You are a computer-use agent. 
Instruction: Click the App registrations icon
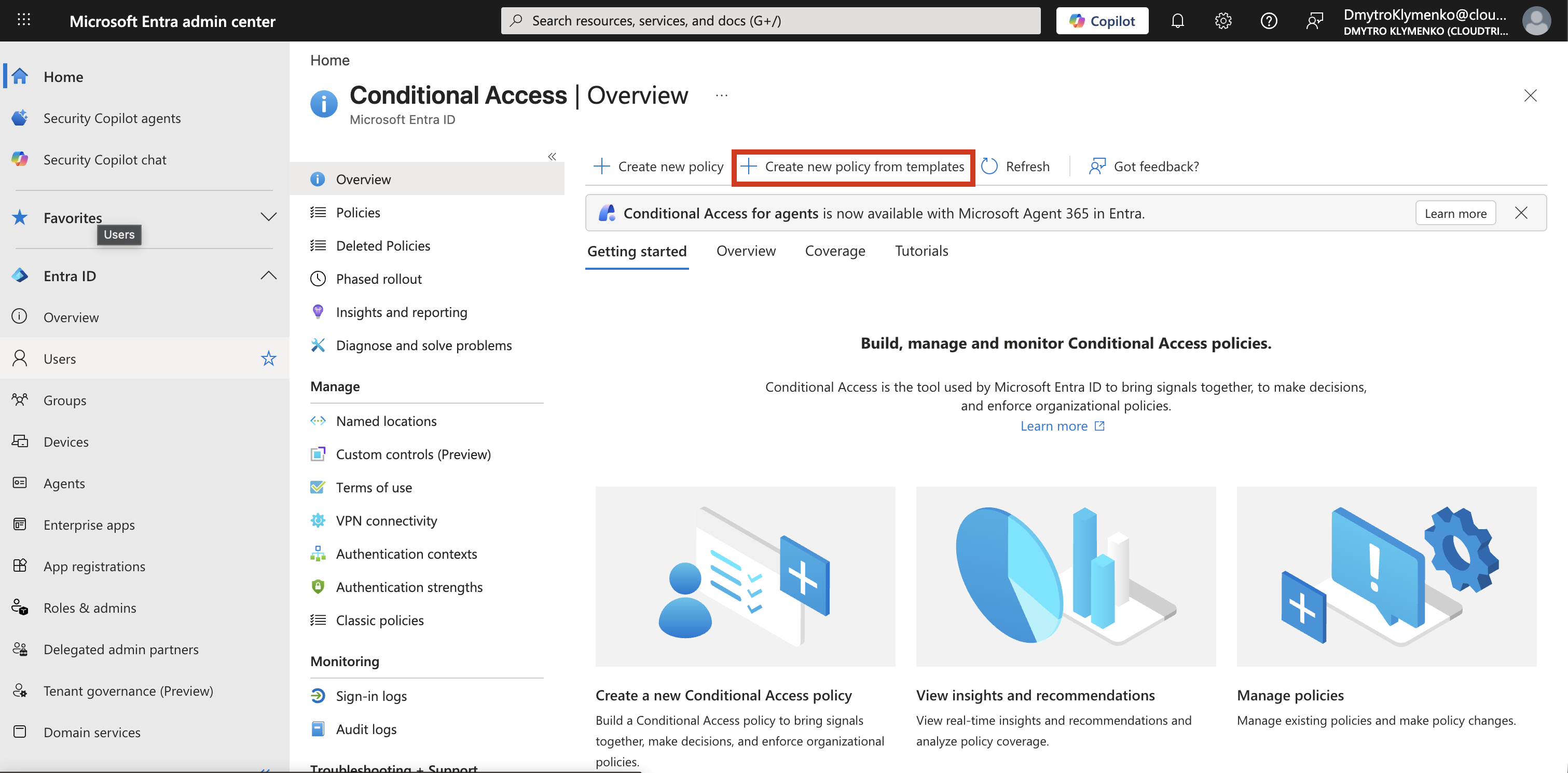pos(20,565)
